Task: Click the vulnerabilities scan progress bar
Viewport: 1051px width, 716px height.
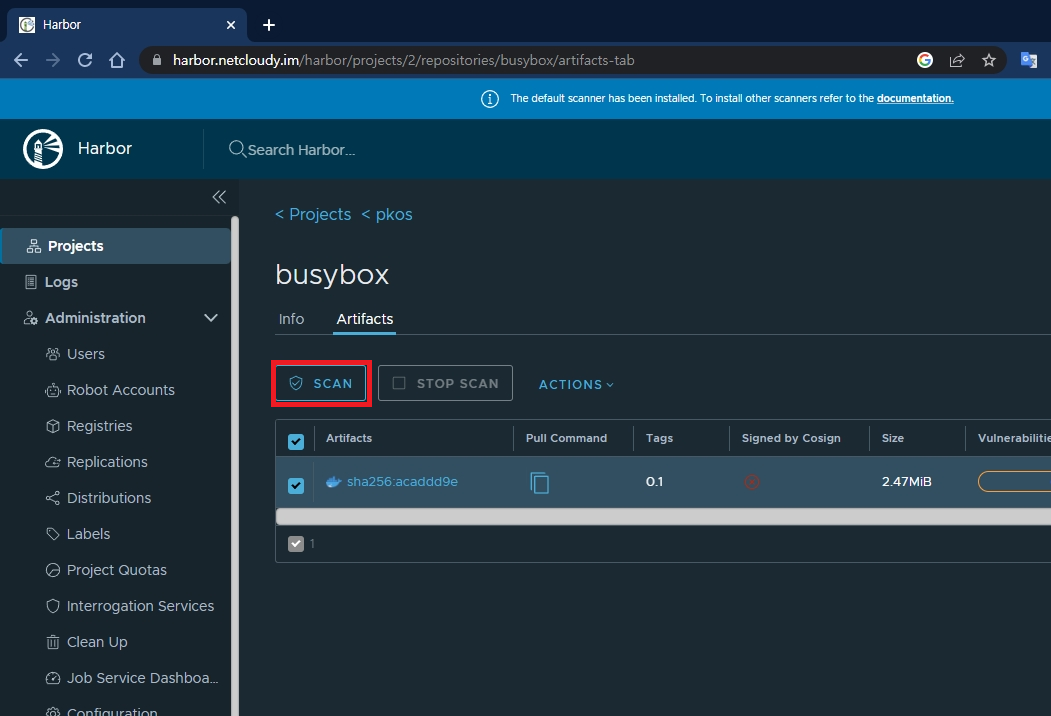Action: (x=1014, y=481)
